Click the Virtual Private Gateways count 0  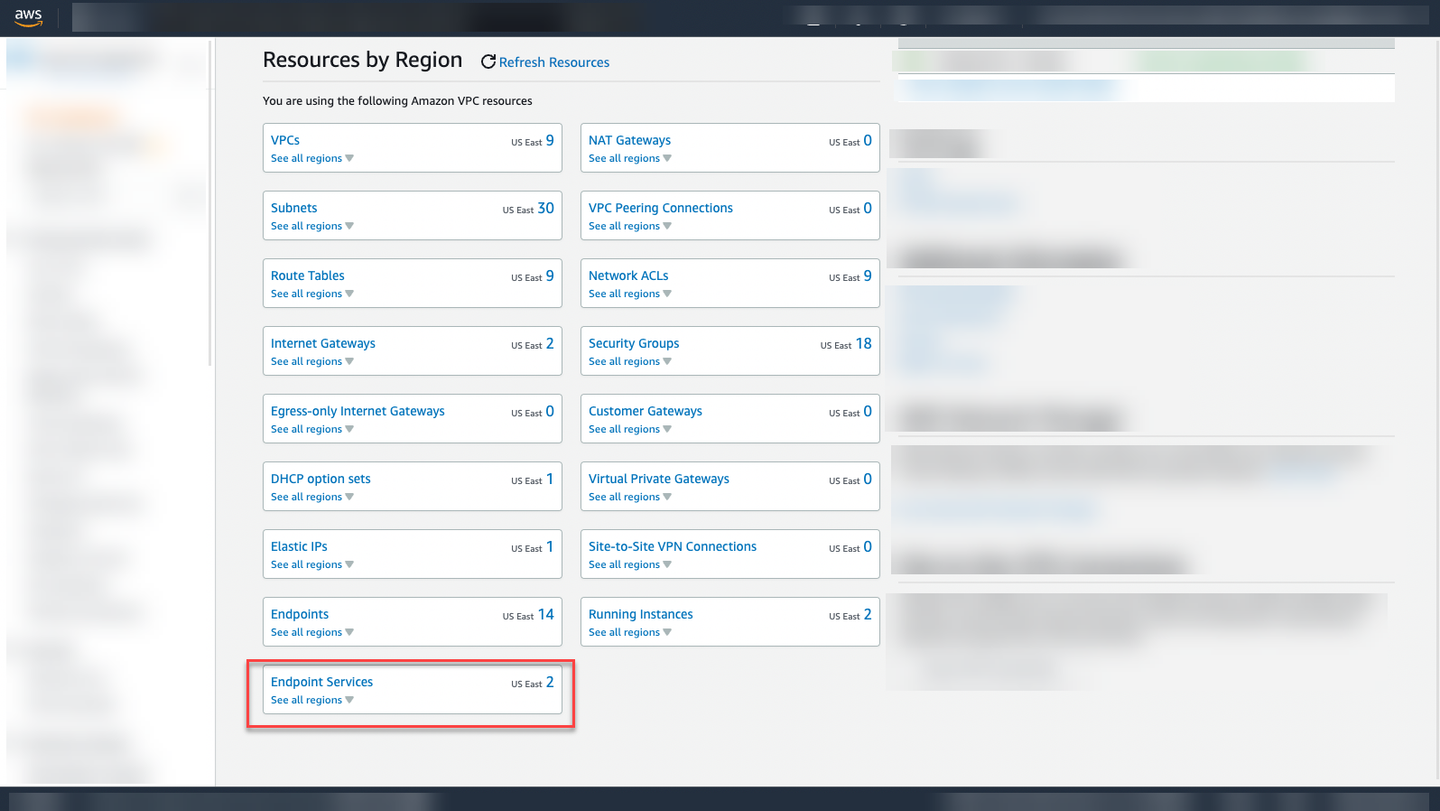click(867, 479)
